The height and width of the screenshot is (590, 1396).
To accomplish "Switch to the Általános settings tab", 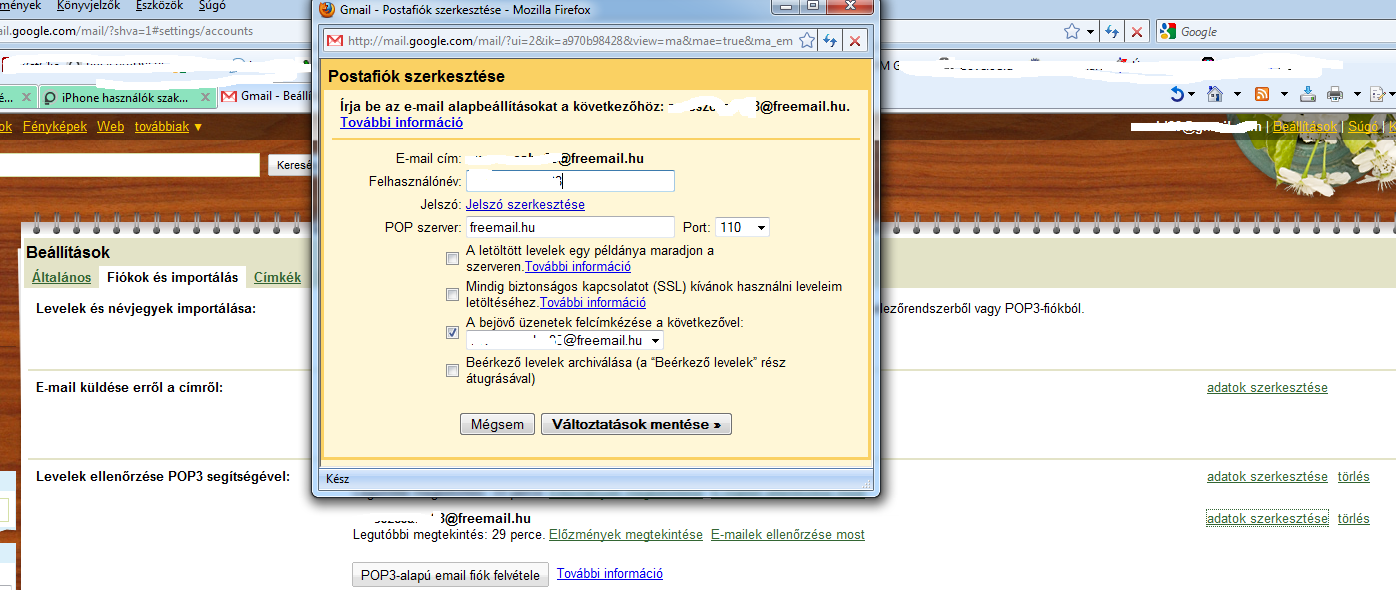I will 61,277.
